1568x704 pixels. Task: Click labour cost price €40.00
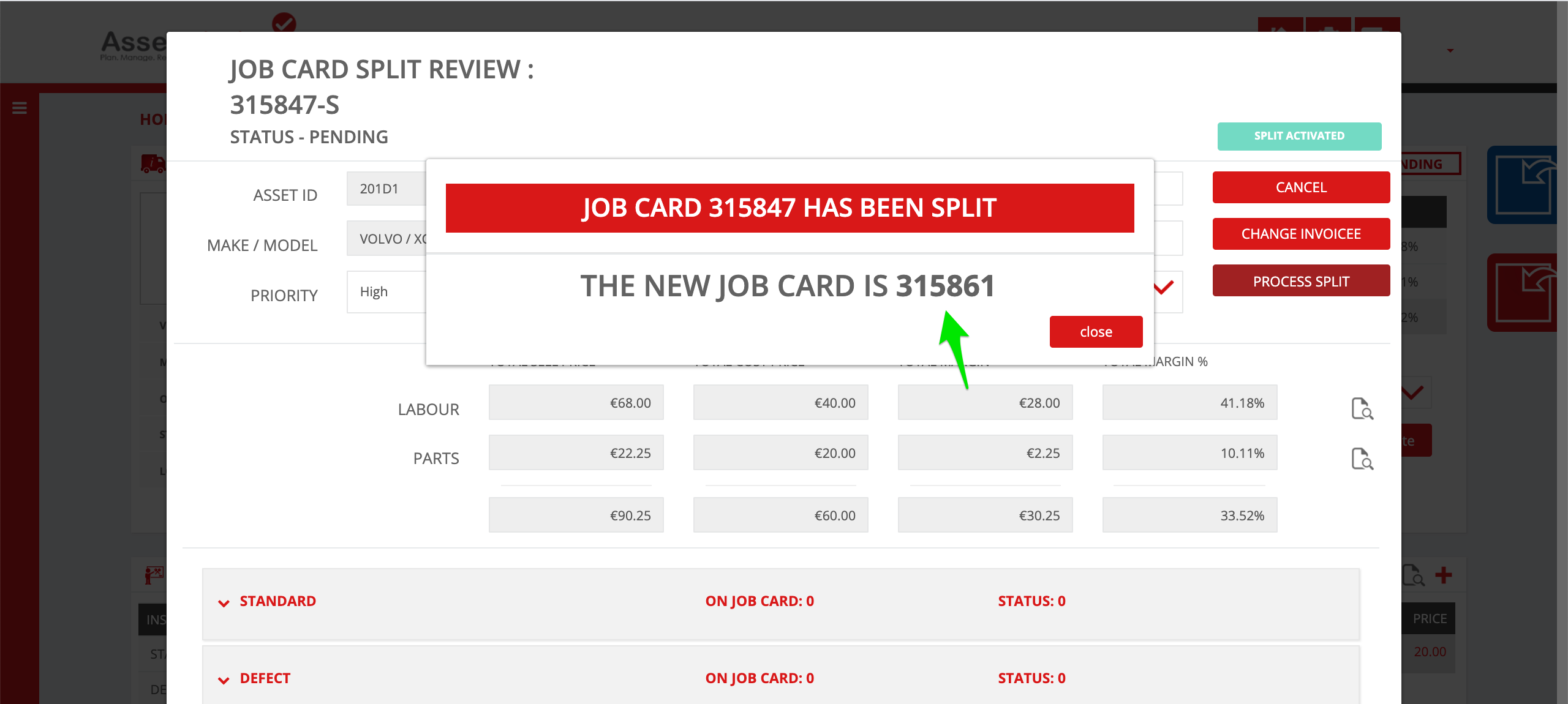tap(781, 402)
